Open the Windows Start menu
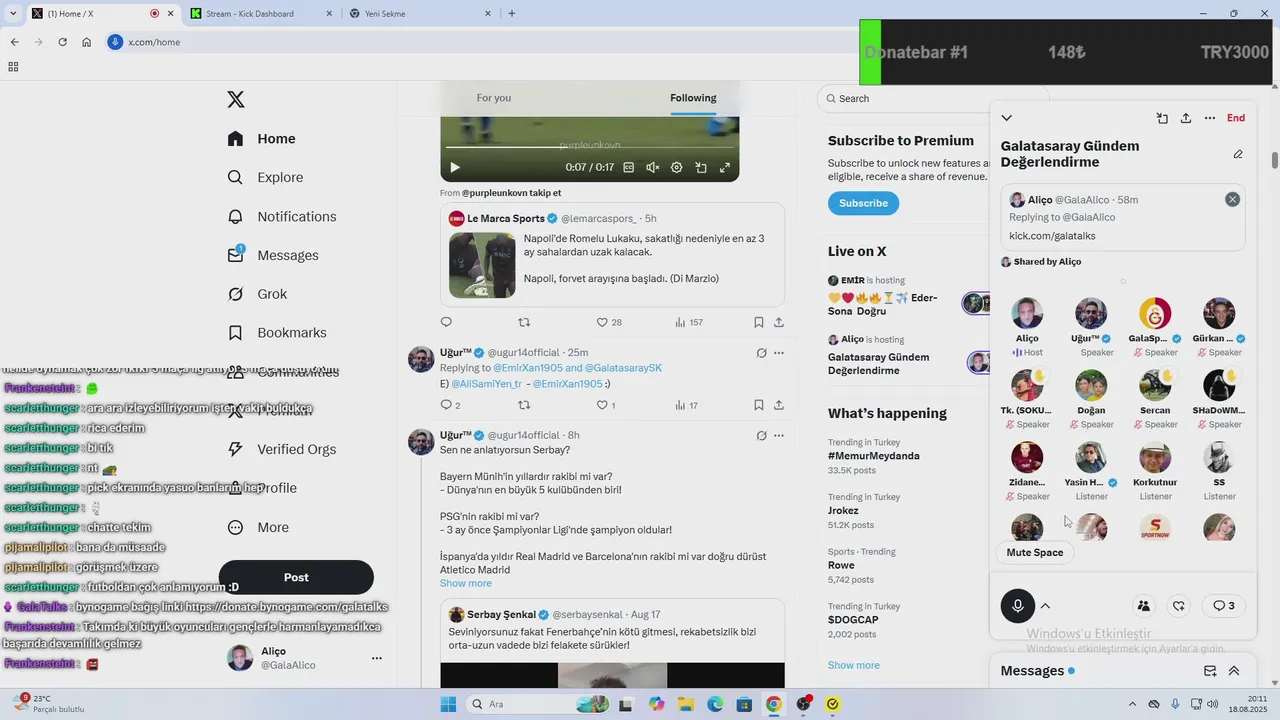Image resolution: width=1280 pixels, height=720 pixels. point(448,704)
